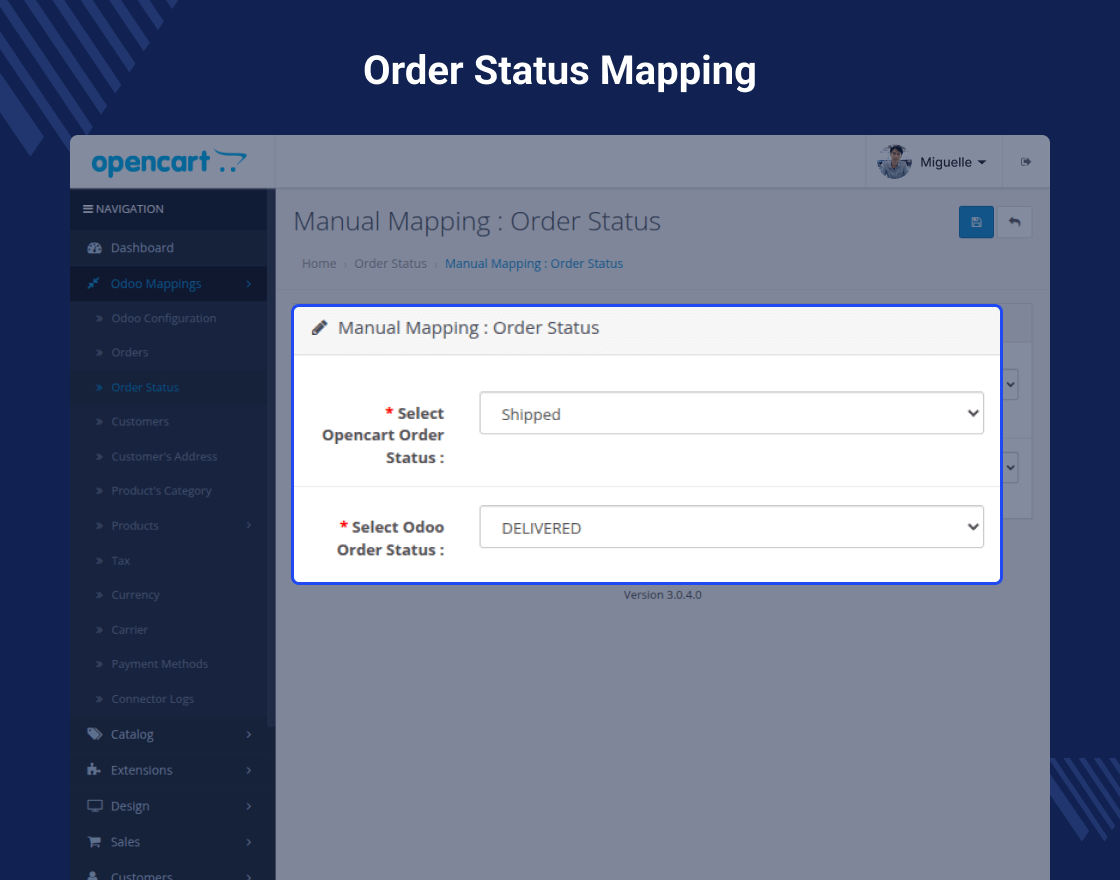Click the Extensions menu label
1120x880 pixels.
(141, 770)
